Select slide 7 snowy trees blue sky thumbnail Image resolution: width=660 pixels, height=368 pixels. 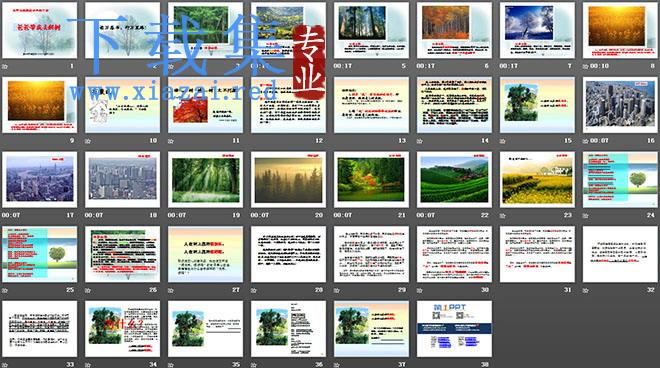coord(537,30)
